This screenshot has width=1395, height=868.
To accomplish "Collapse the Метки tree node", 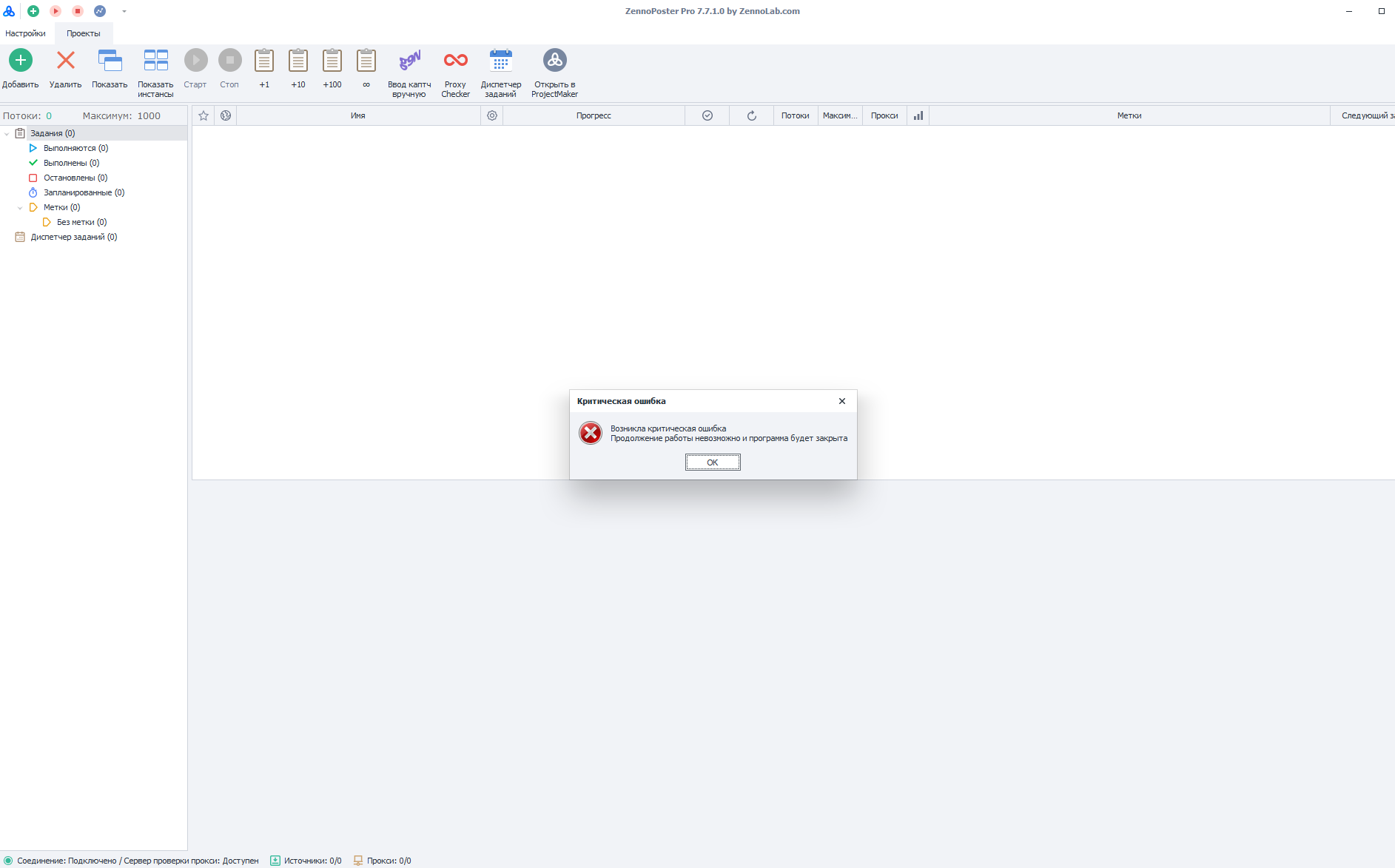I will [20, 208].
